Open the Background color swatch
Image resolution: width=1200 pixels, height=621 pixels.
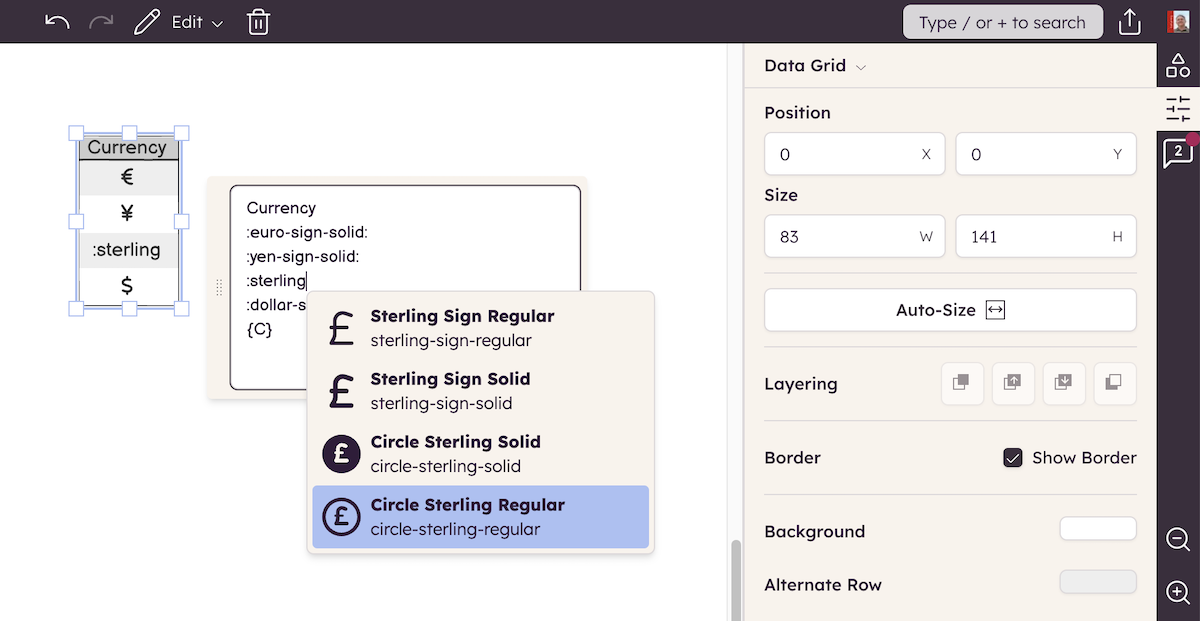pyautogui.click(x=1097, y=529)
